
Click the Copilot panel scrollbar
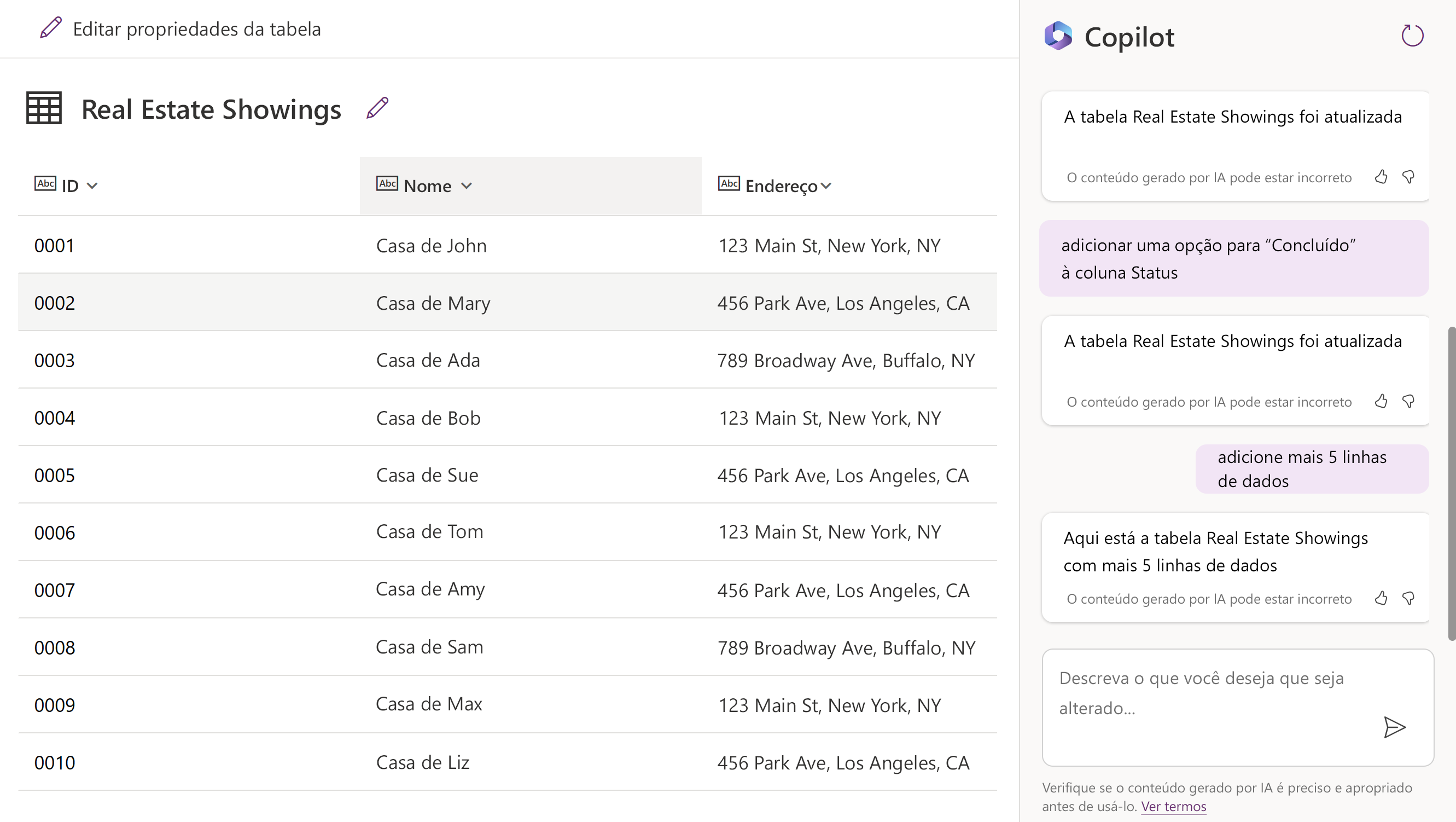(1451, 484)
